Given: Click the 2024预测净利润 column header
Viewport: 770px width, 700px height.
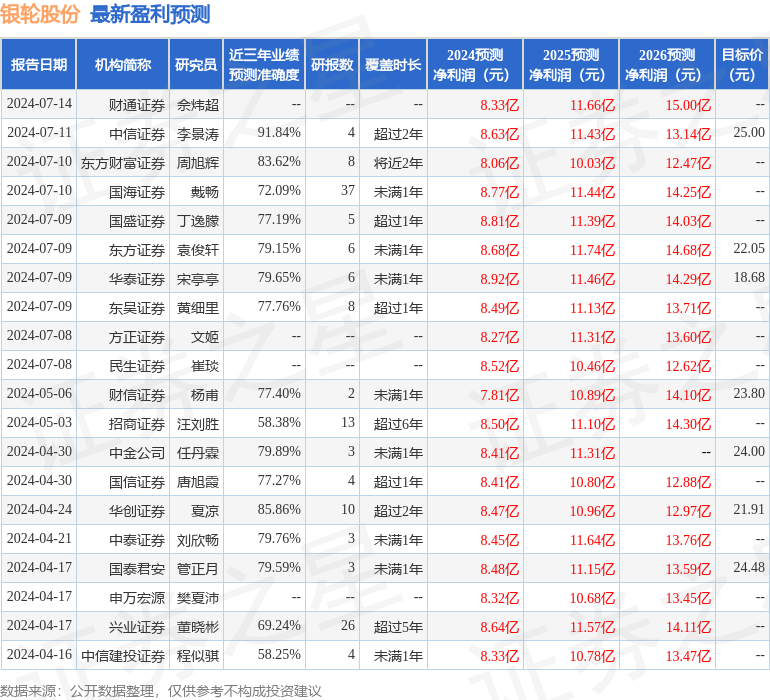Looking at the screenshot, I should [475, 64].
